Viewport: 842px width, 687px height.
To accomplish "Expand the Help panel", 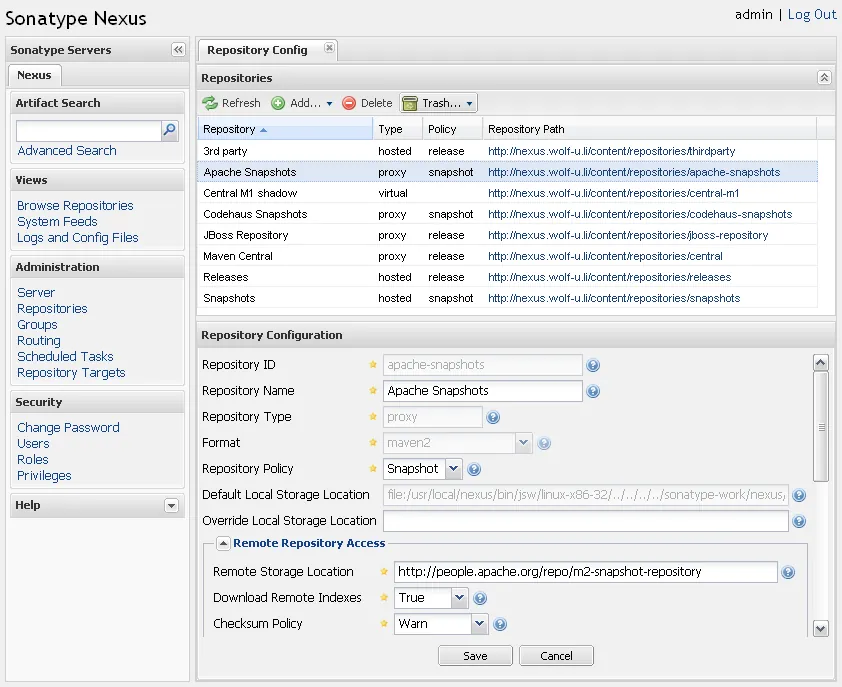I will (171, 505).
